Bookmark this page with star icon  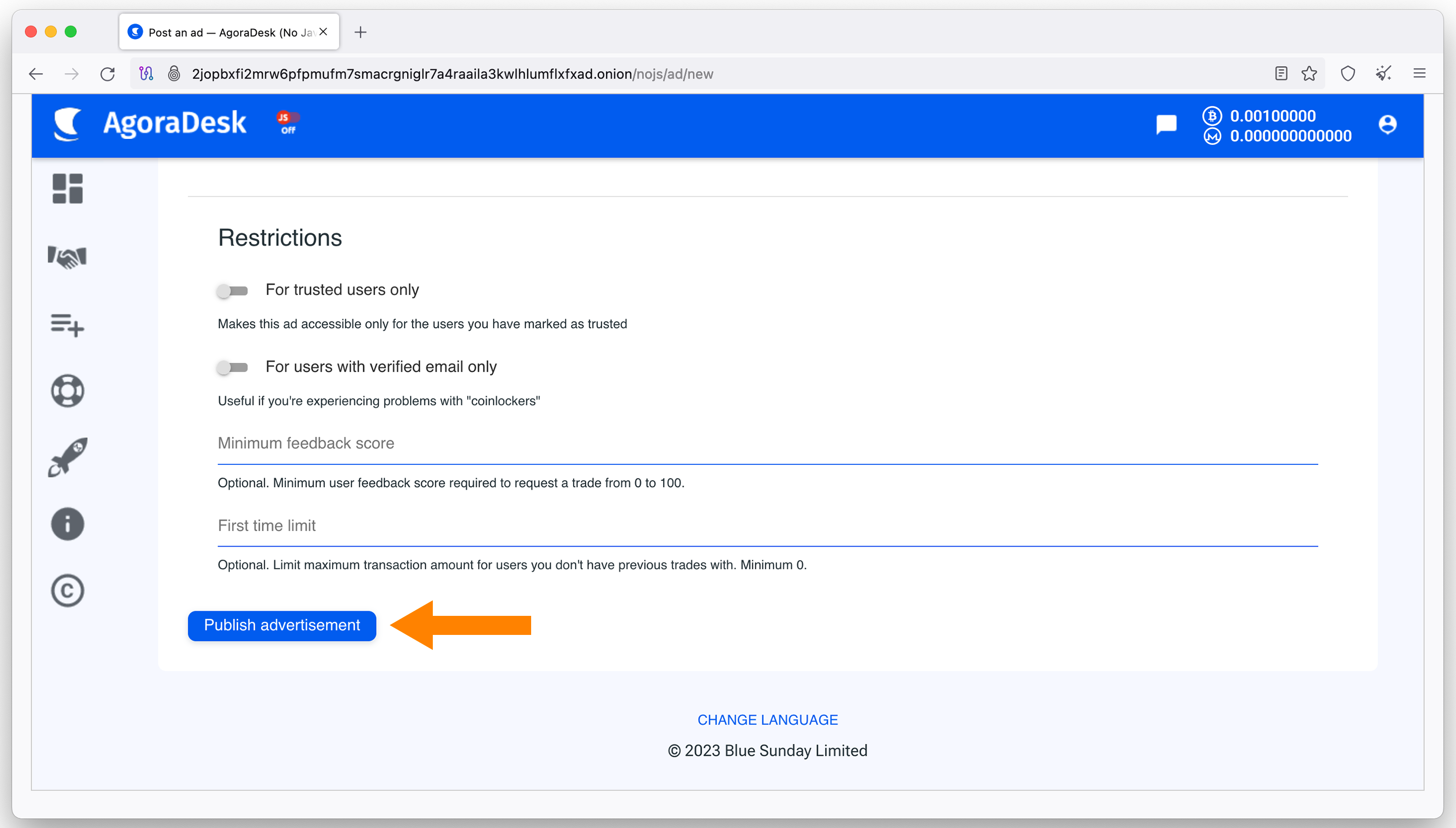1310,73
